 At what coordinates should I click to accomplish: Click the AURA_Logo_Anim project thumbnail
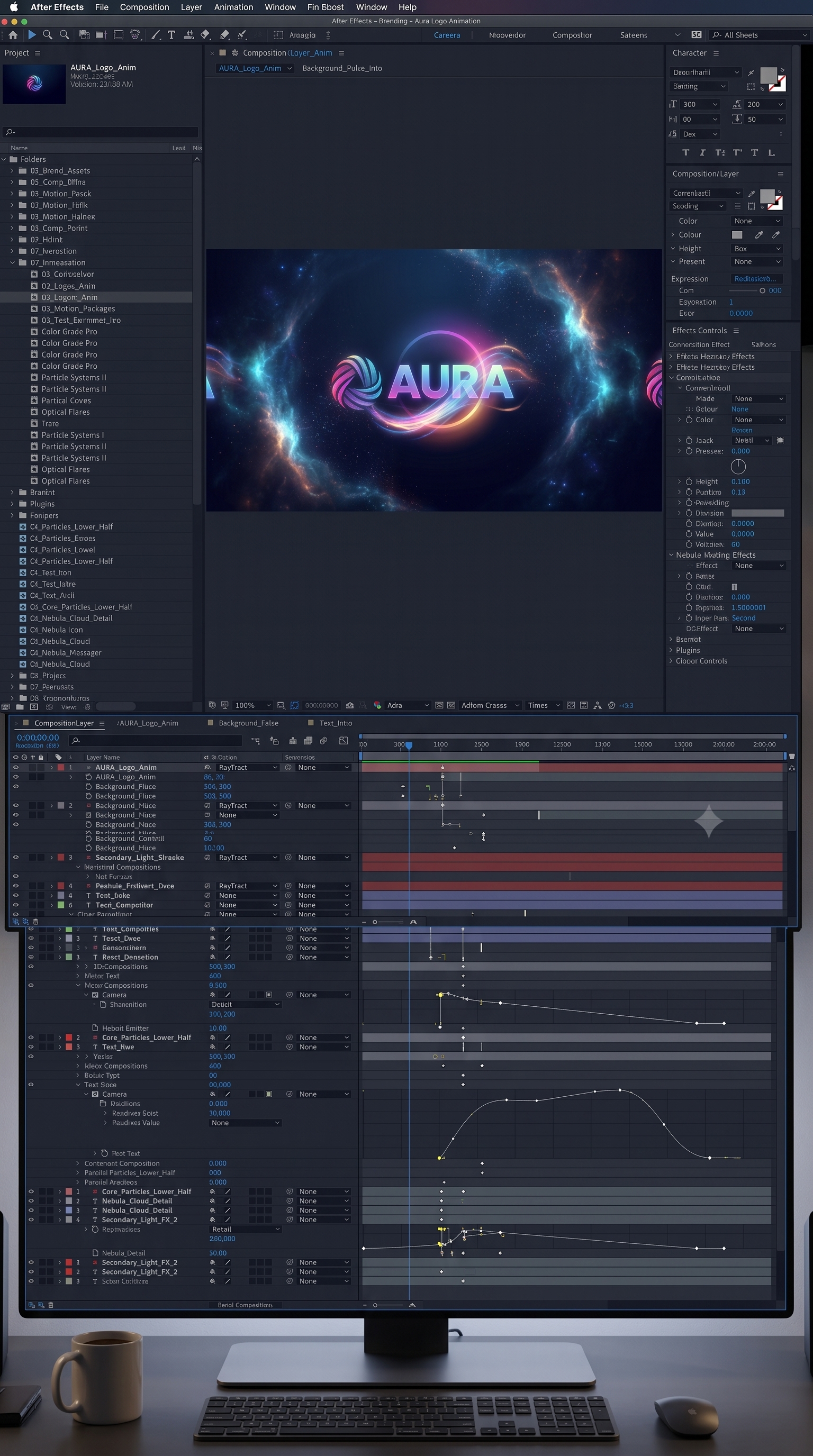(x=34, y=84)
